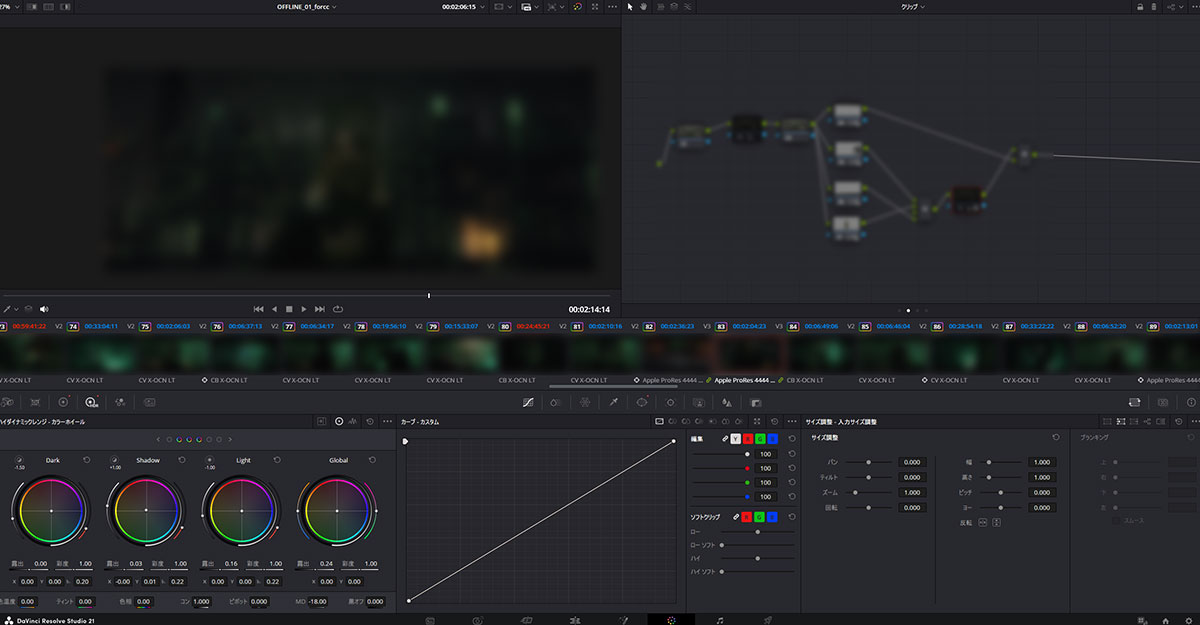Go to project manager home icon
The image size is (1200, 625).
pos(1165,620)
